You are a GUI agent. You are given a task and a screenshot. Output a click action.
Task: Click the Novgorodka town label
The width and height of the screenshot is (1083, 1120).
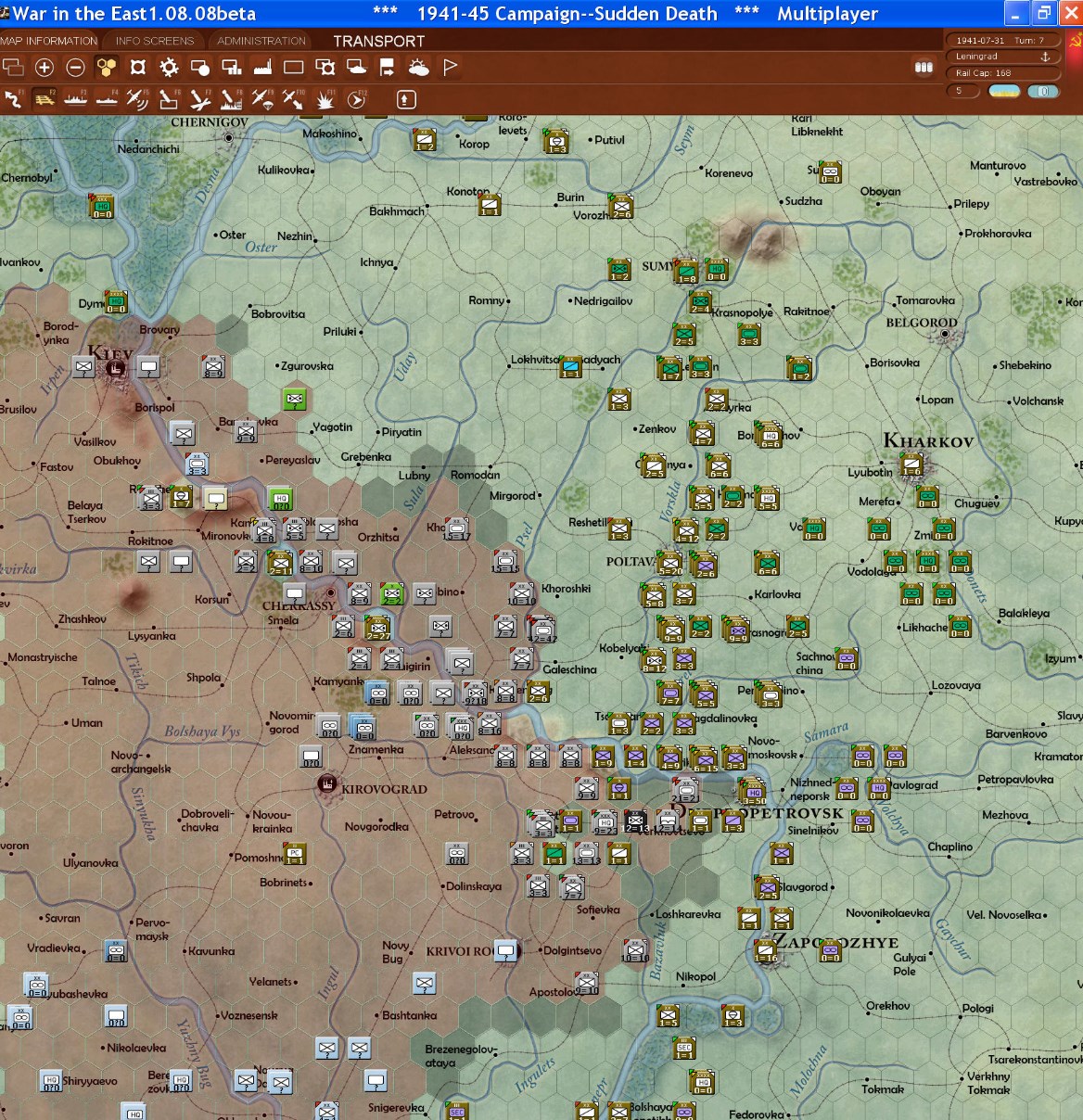(x=376, y=827)
